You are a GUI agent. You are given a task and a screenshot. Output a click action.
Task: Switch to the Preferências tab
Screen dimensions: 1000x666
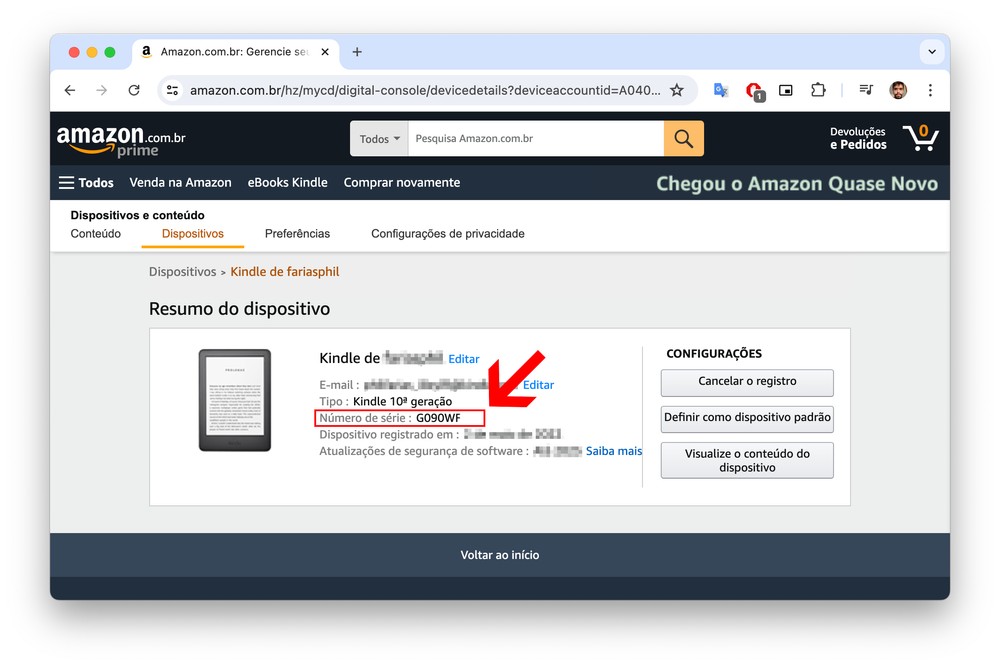[x=297, y=234]
